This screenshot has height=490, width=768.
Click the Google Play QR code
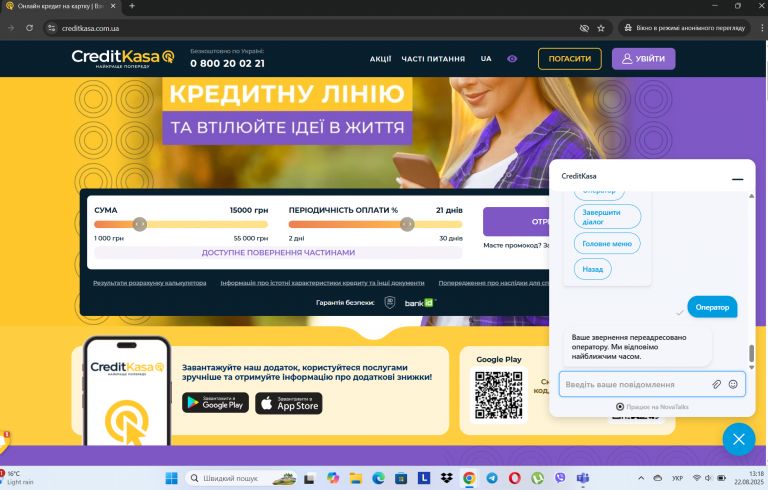click(x=499, y=395)
